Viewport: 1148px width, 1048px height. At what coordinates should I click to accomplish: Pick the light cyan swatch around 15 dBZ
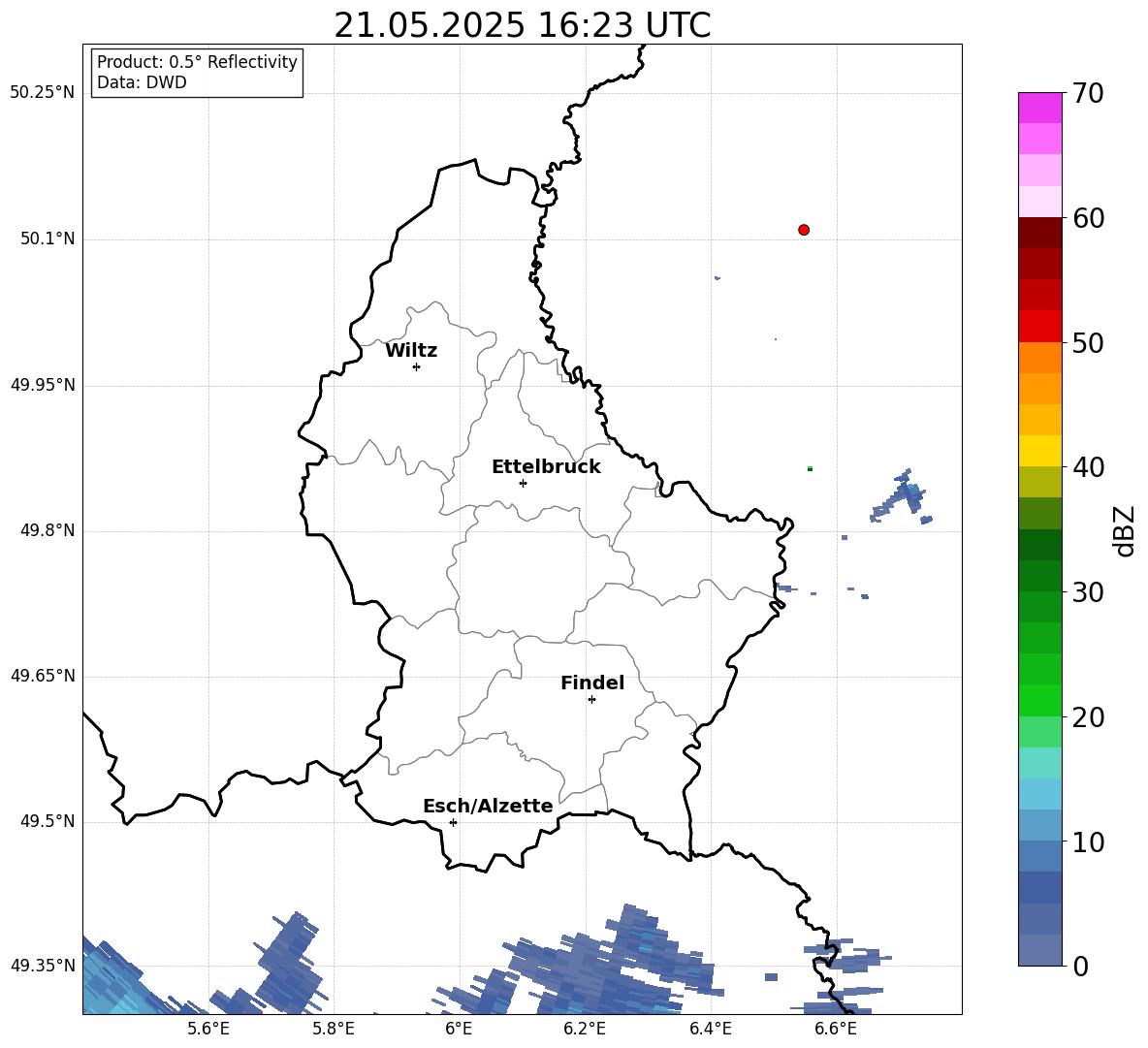[1040, 763]
